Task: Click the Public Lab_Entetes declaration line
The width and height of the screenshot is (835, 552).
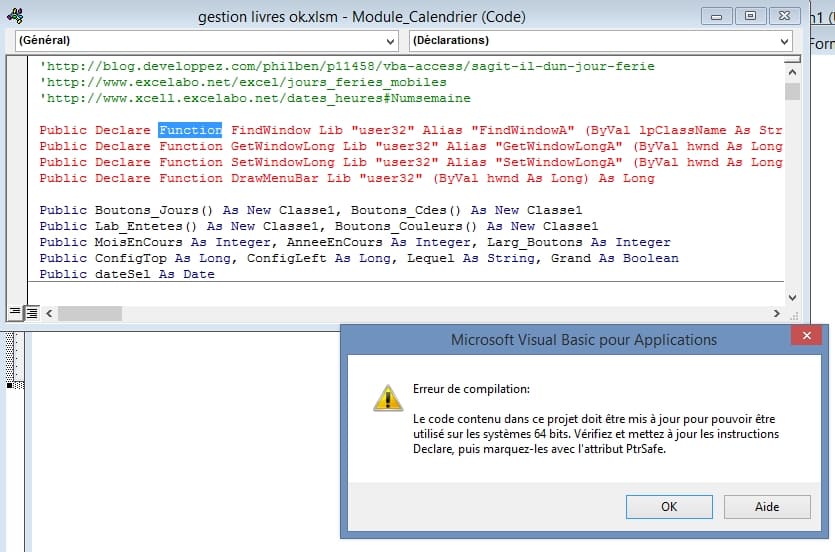Action: pos(319,226)
